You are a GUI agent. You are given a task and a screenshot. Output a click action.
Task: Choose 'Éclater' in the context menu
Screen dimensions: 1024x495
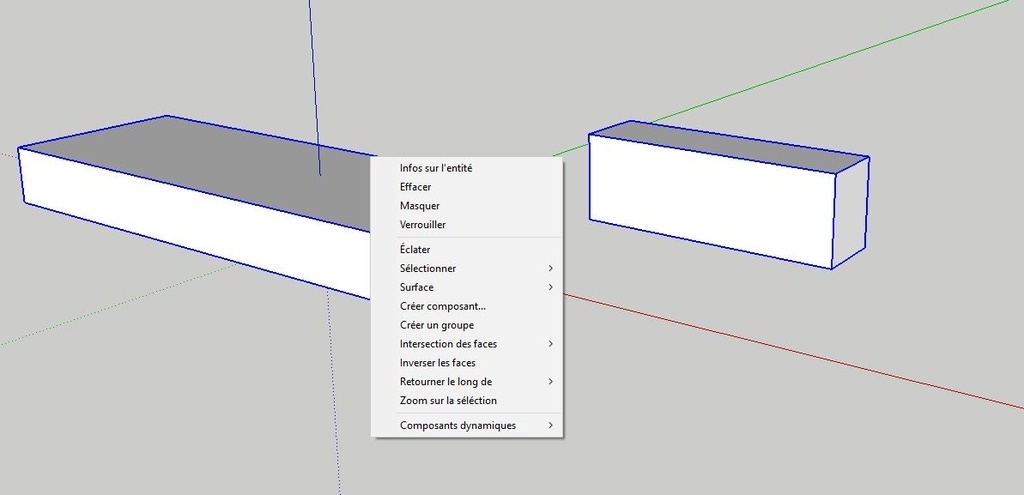pos(414,249)
